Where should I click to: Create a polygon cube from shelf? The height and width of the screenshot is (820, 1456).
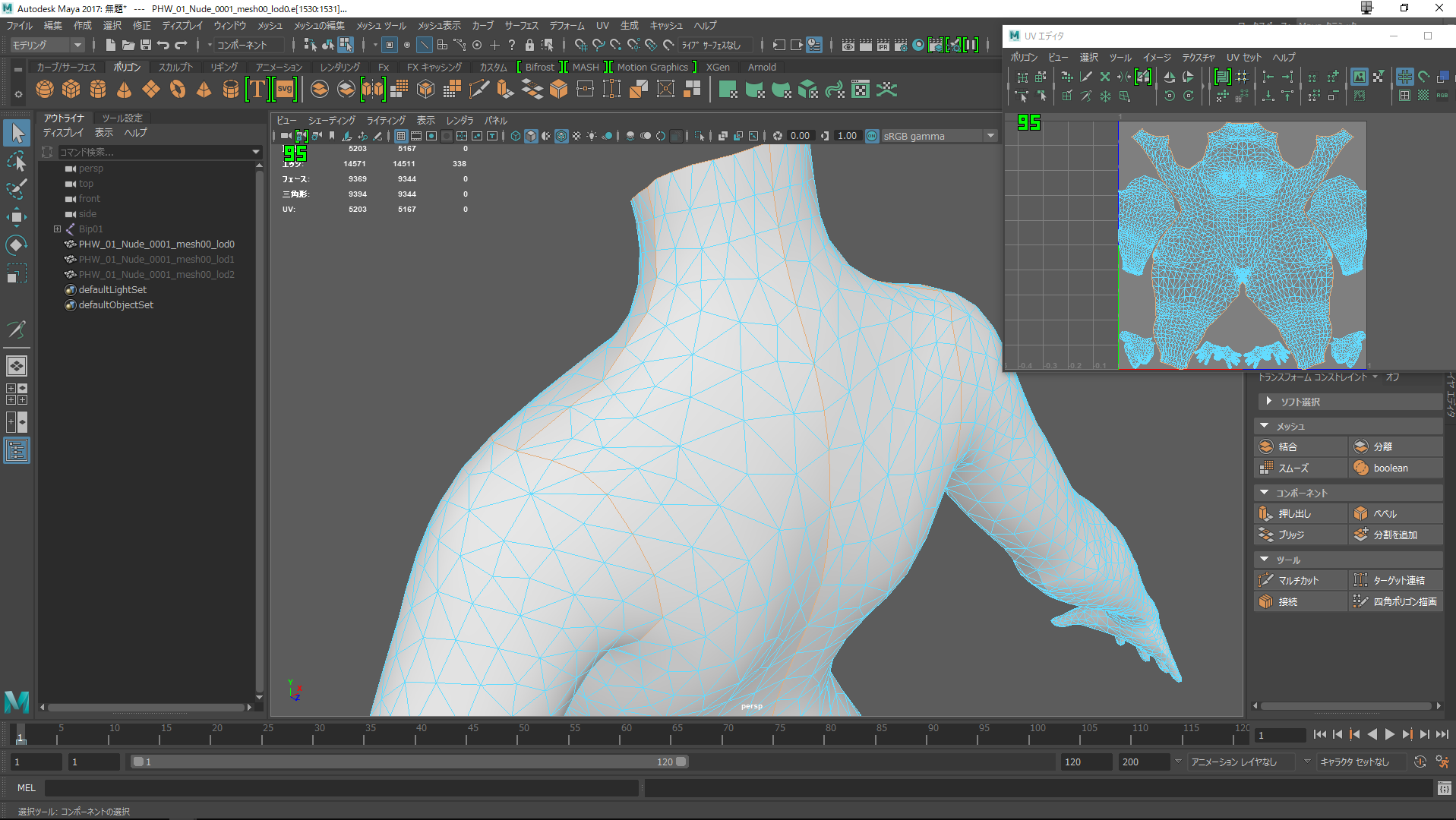point(71,90)
